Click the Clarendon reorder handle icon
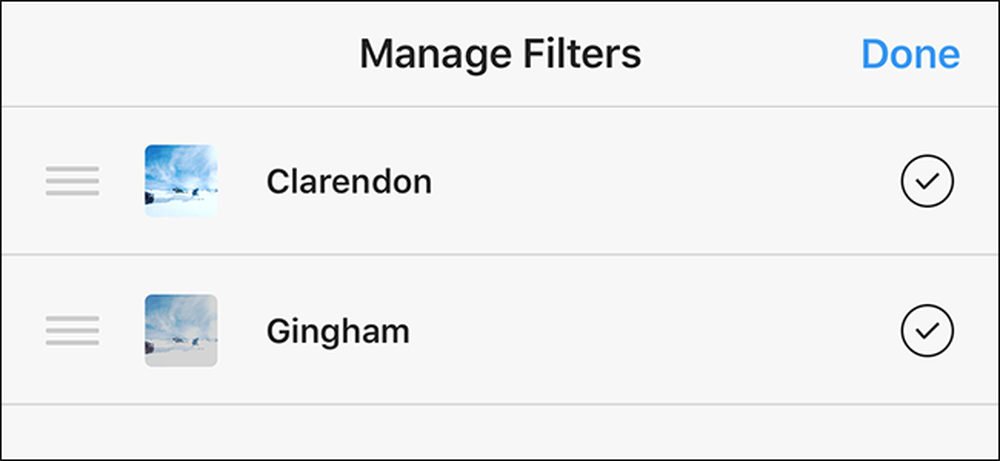Screen dimensions: 1000x461 tap(72, 181)
